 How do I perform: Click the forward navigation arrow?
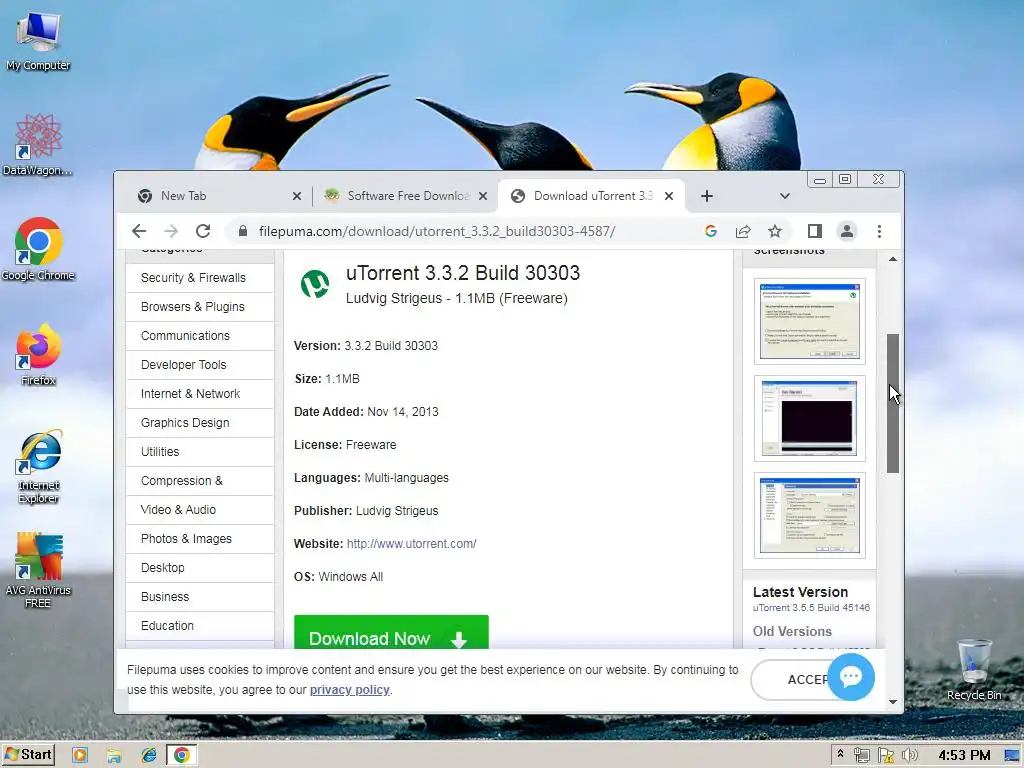tap(171, 231)
